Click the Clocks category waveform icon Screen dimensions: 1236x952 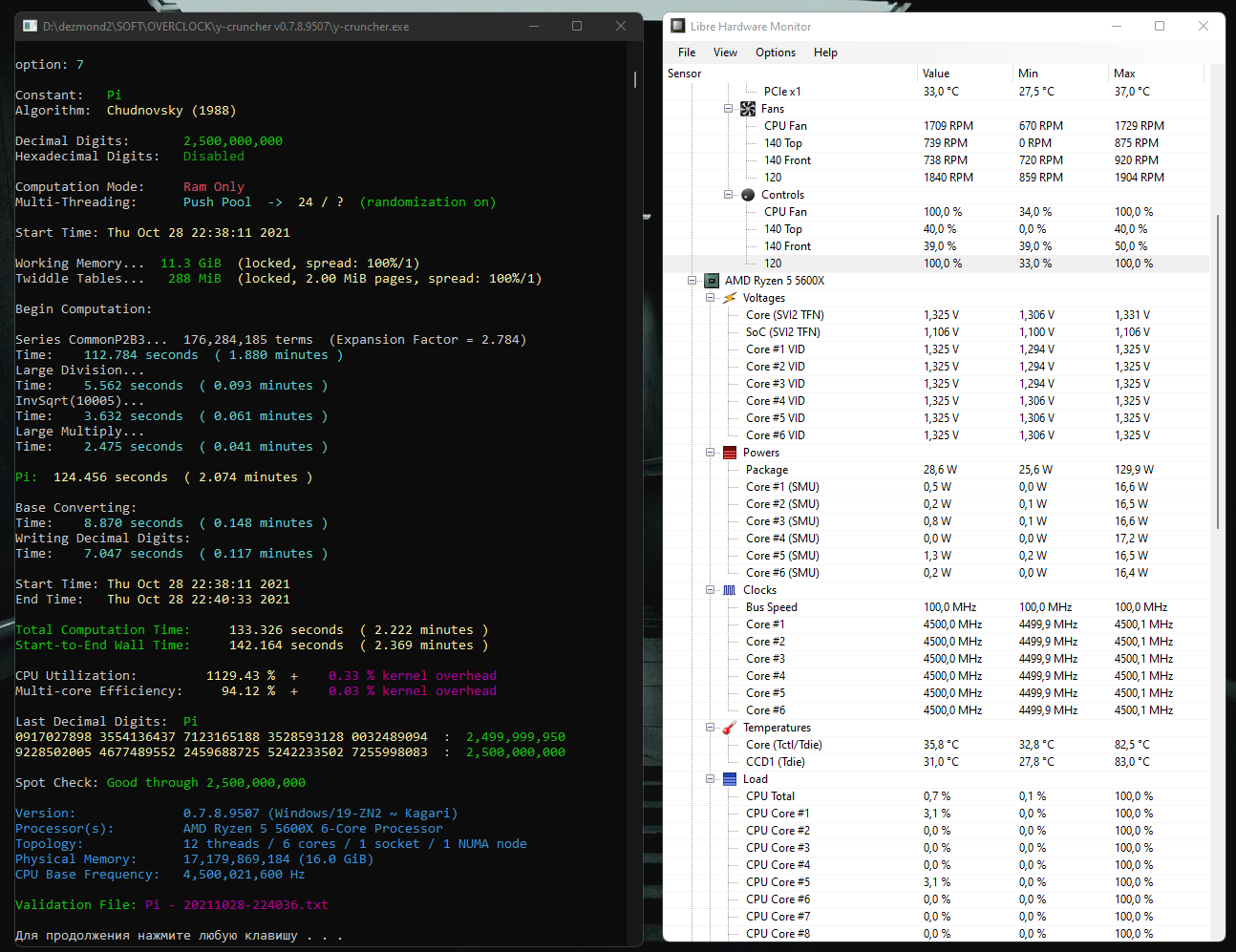click(x=730, y=590)
